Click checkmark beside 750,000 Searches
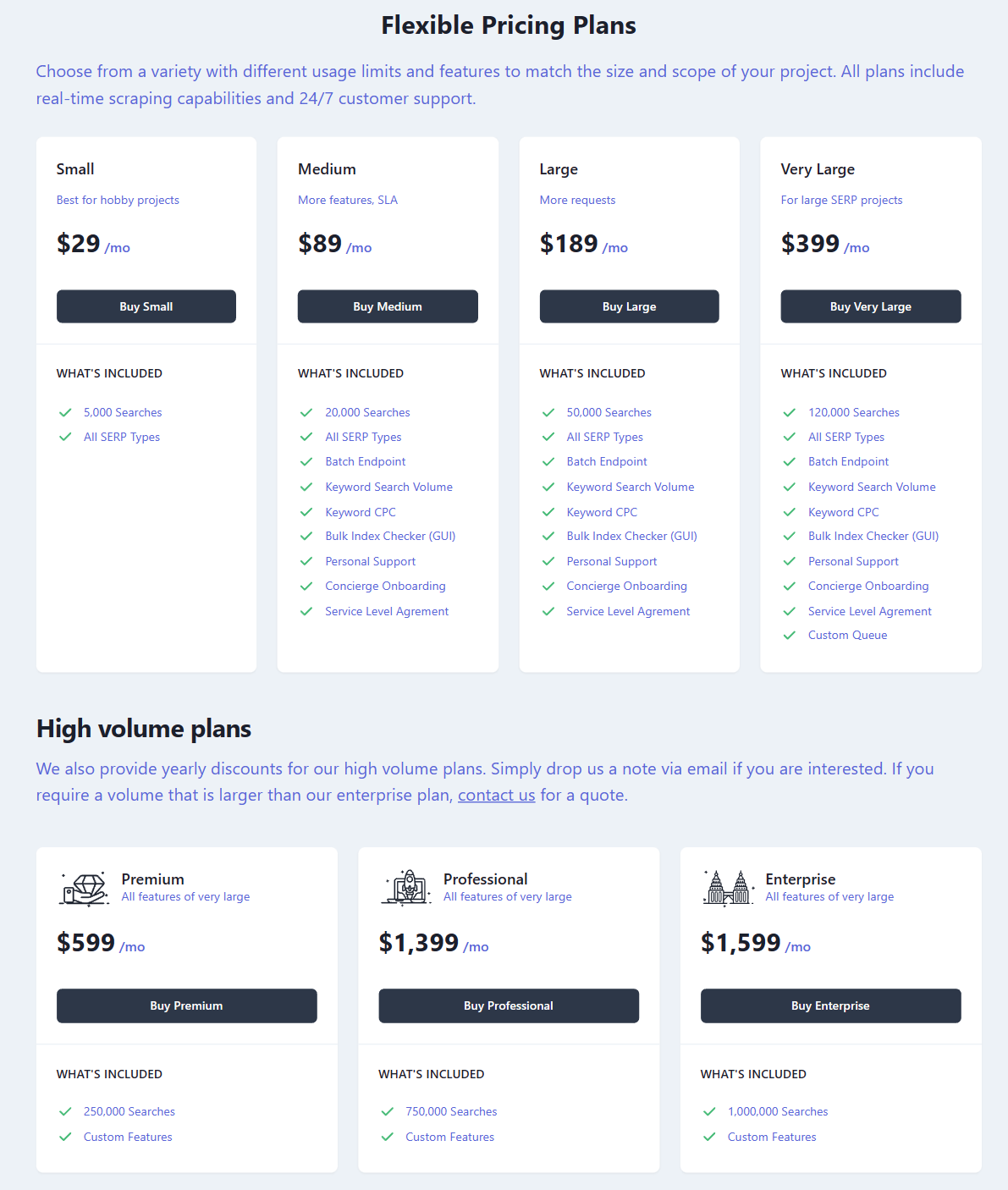The image size is (1008, 1190). (x=387, y=1111)
